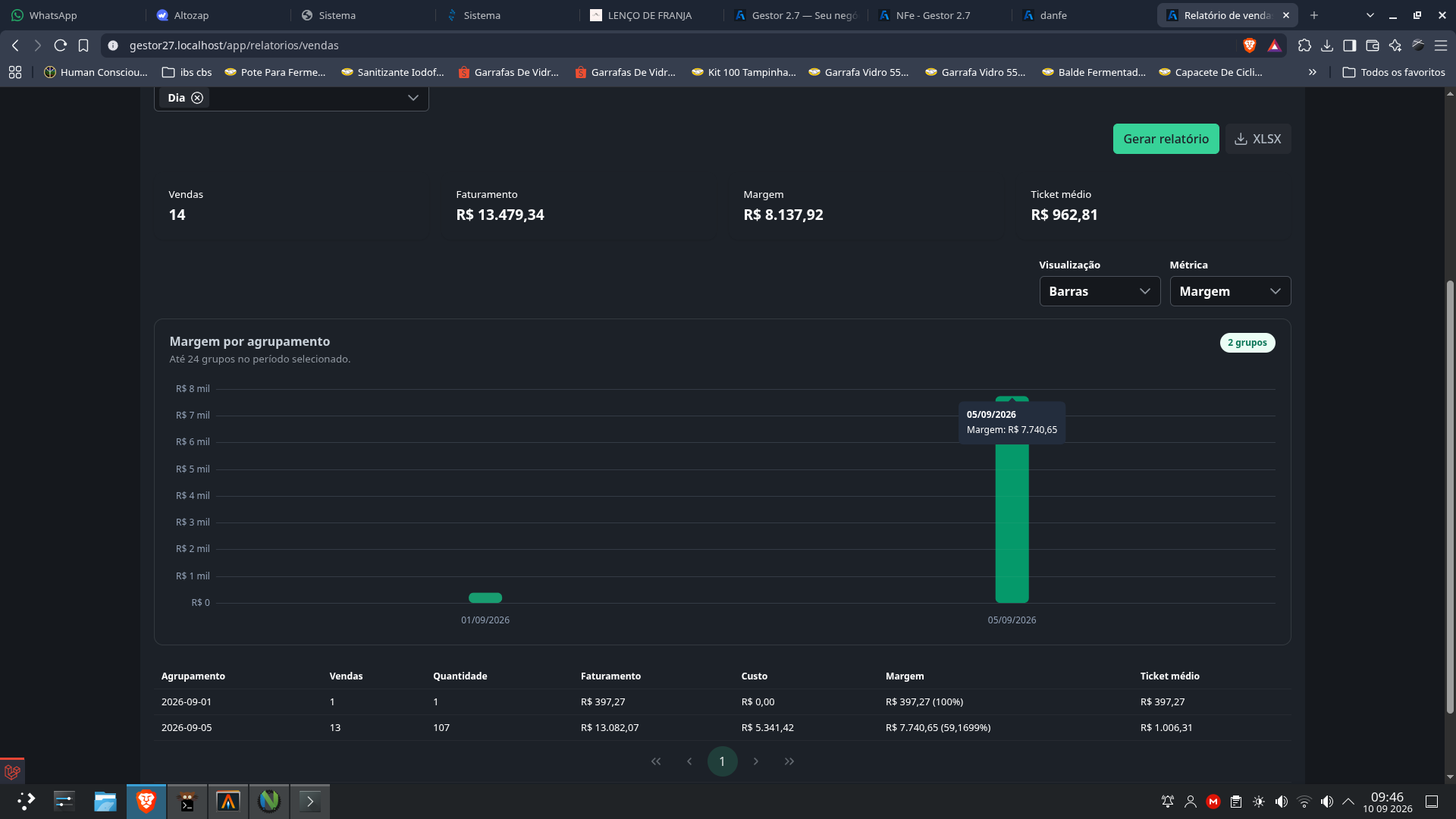The width and height of the screenshot is (1456, 819).
Task: Remove the Dia grouping chip
Action: (x=197, y=98)
